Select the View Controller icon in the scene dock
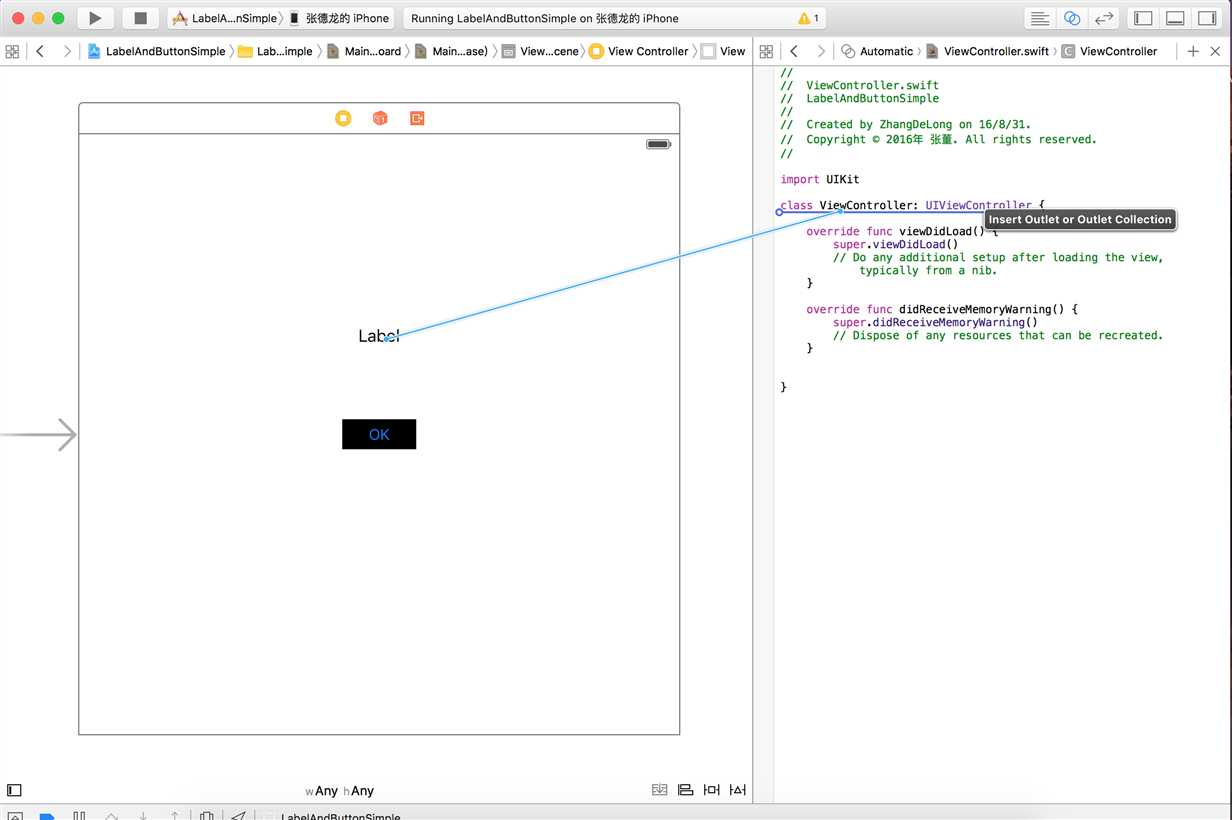Image resolution: width=1232 pixels, height=820 pixels. click(x=343, y=118)
